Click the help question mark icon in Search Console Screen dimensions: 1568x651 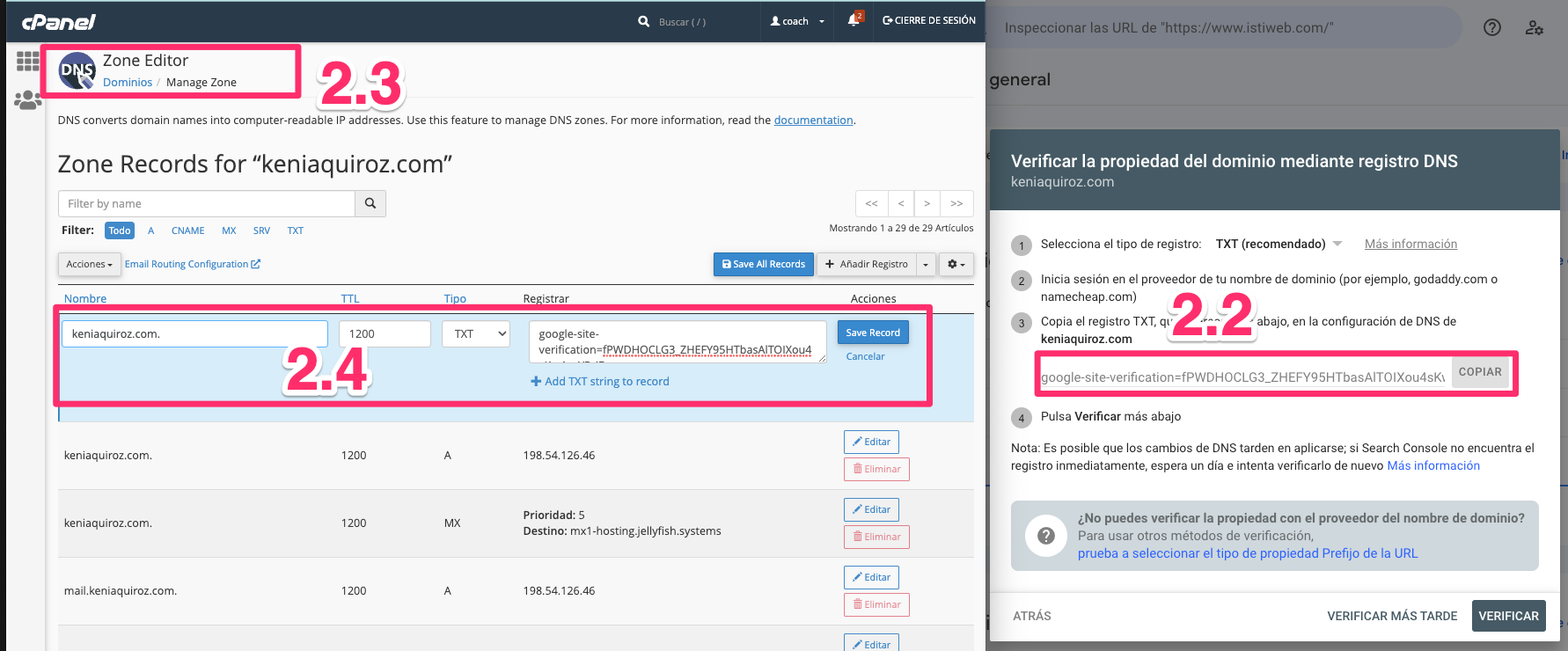[x=1492, y=27]
